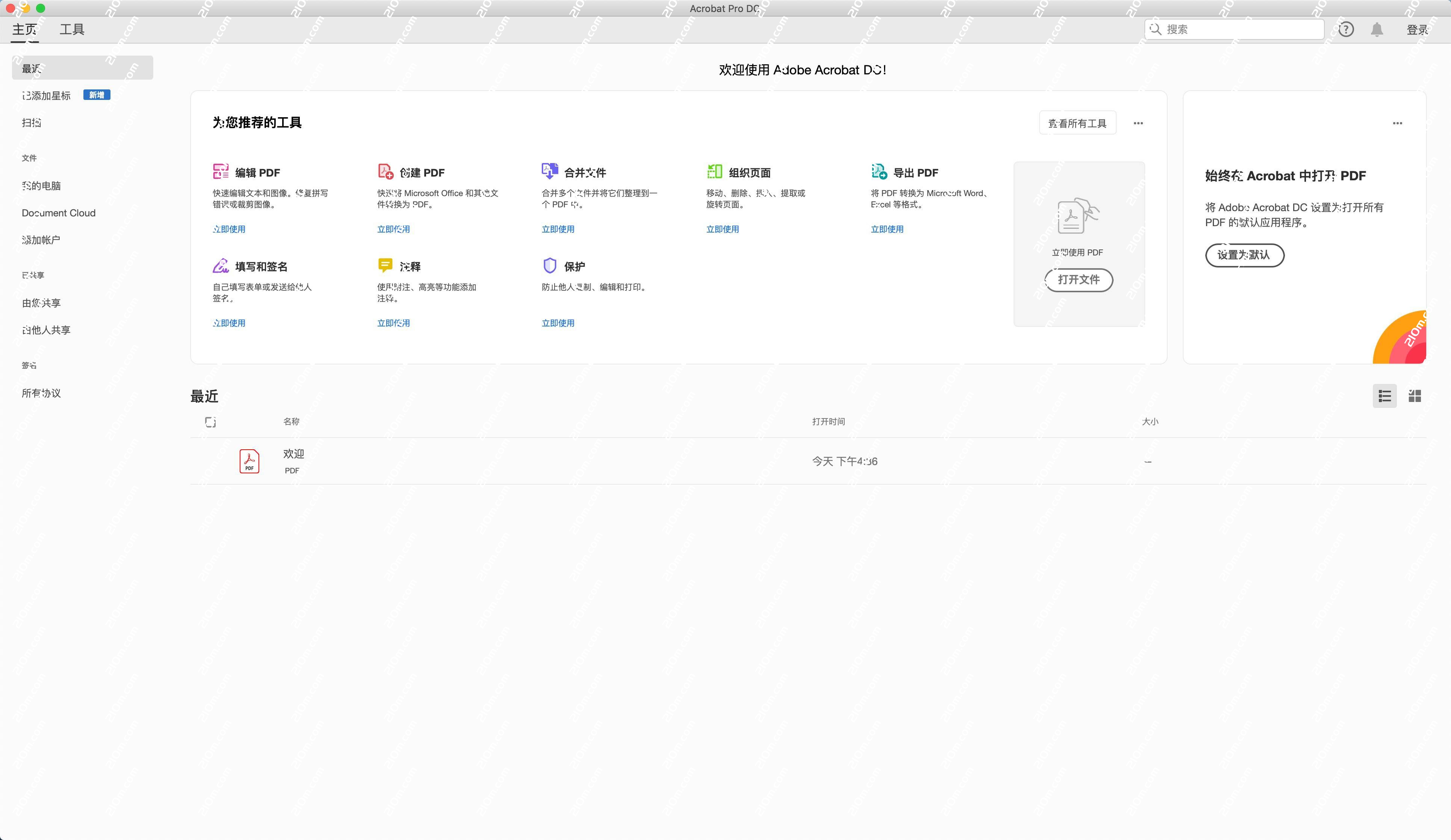Click the 设置为默认 button
The width and height of the screenshot is (1451, 840).
(x=1244, y=255)
